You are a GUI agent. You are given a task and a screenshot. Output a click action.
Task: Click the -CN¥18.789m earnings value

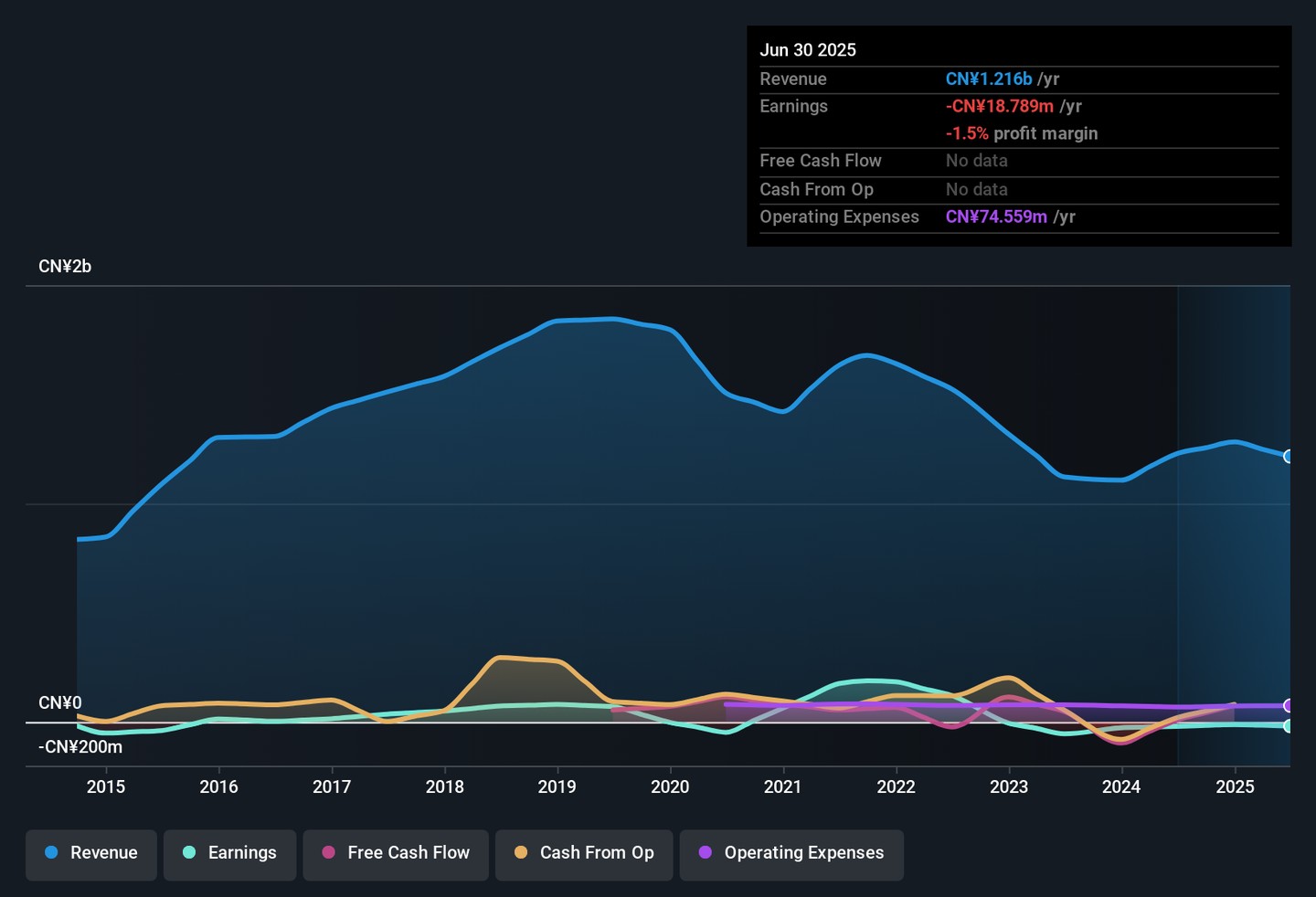(999, 107)
